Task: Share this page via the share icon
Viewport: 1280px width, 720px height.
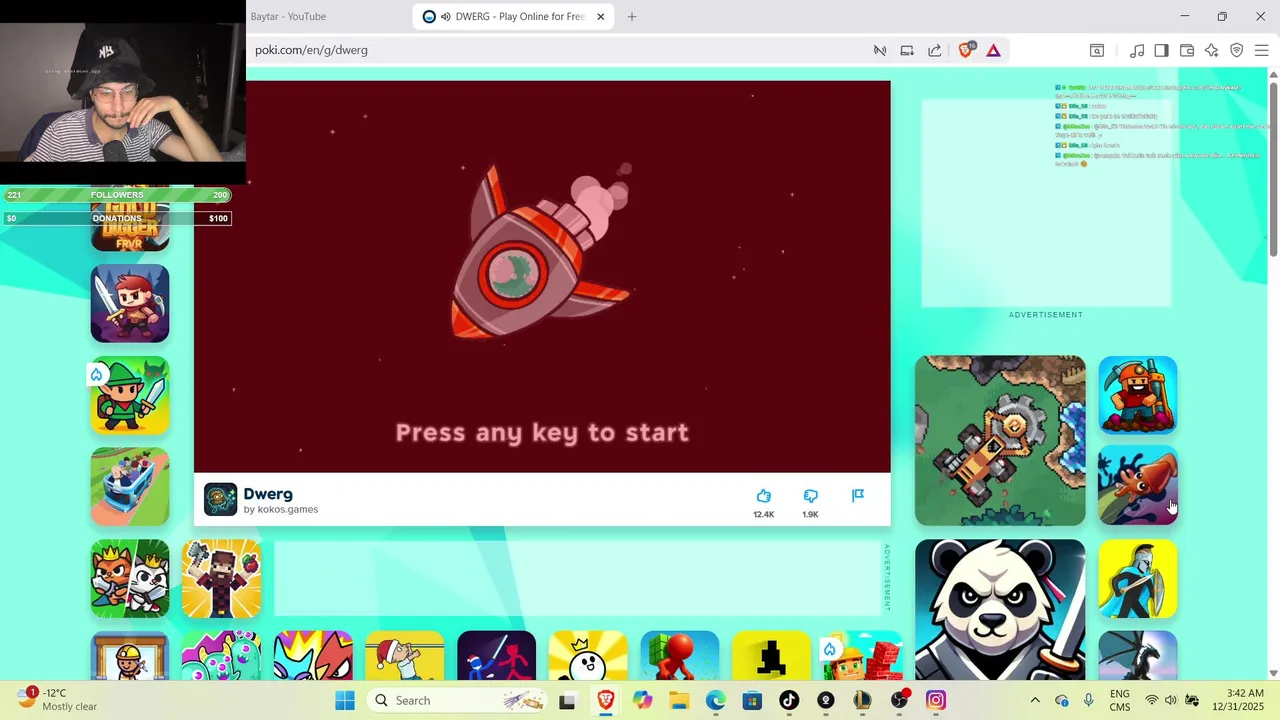Action: point(935,50)
